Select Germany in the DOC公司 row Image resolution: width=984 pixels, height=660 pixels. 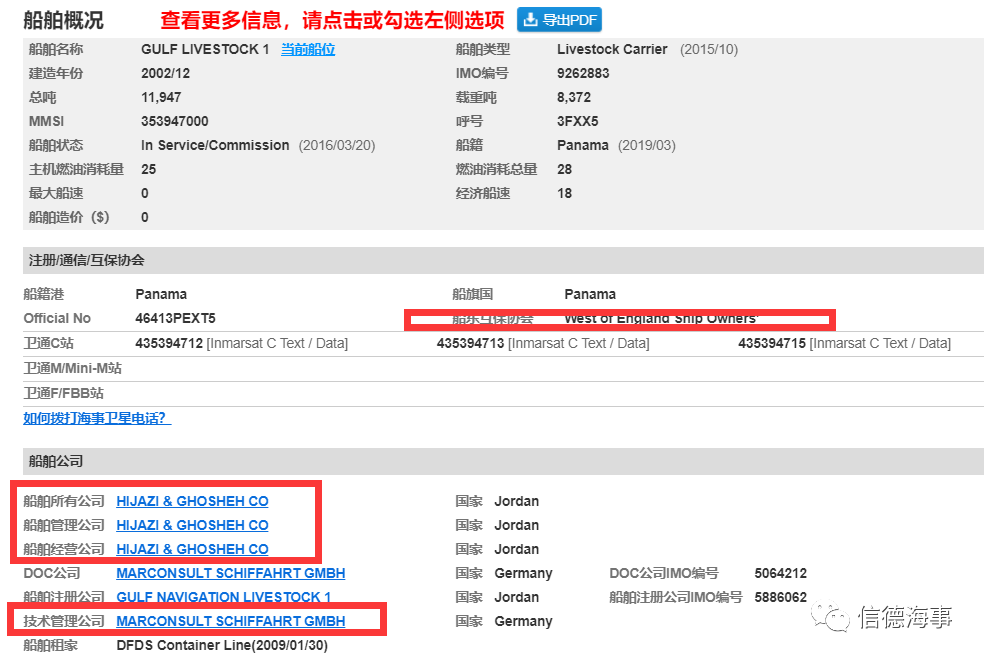523,573
